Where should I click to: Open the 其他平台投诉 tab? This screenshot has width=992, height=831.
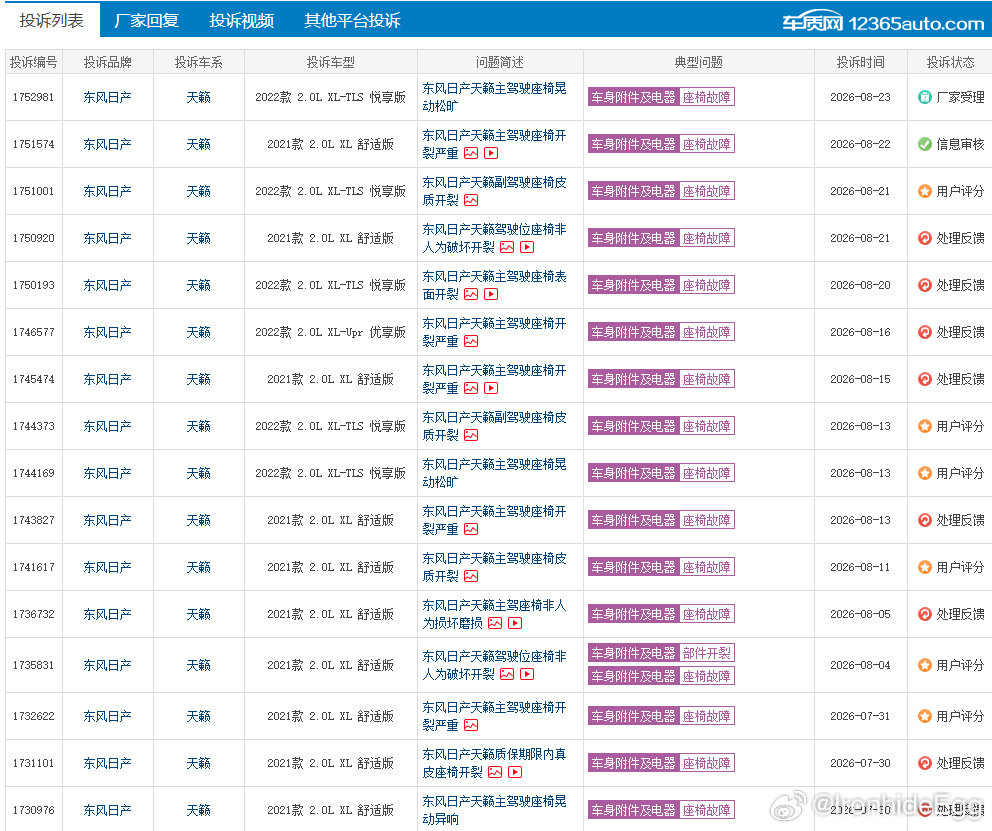[x=352, y=20]
